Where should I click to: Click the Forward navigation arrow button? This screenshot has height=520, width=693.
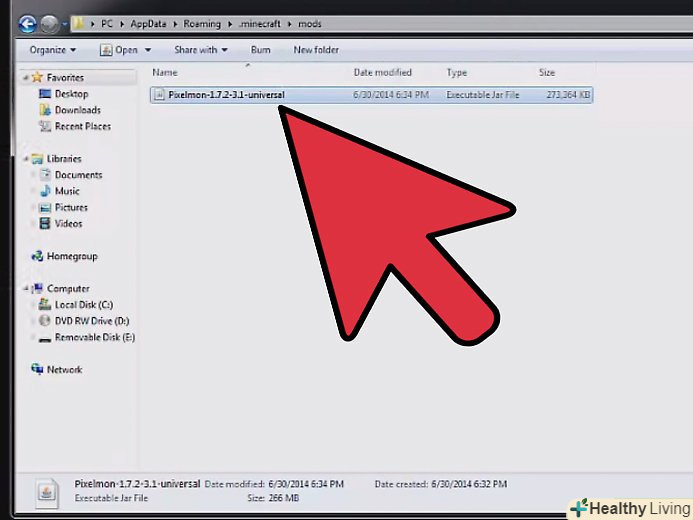50,24
